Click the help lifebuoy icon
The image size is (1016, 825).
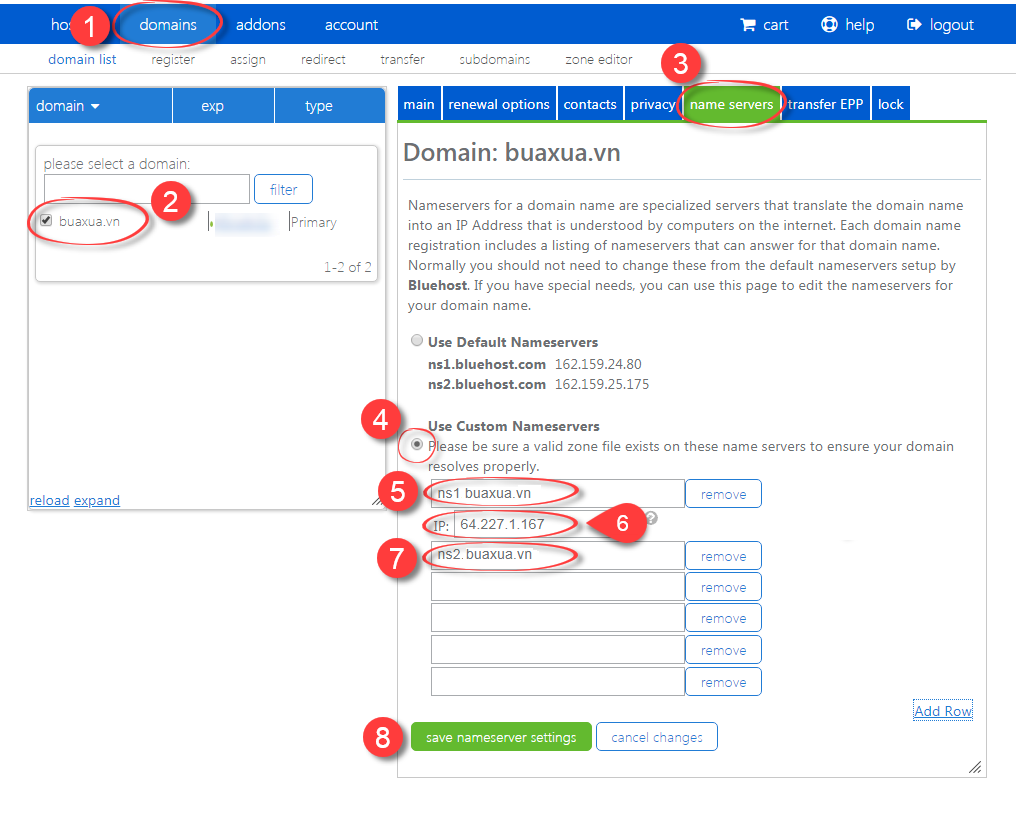coord(829,25)
